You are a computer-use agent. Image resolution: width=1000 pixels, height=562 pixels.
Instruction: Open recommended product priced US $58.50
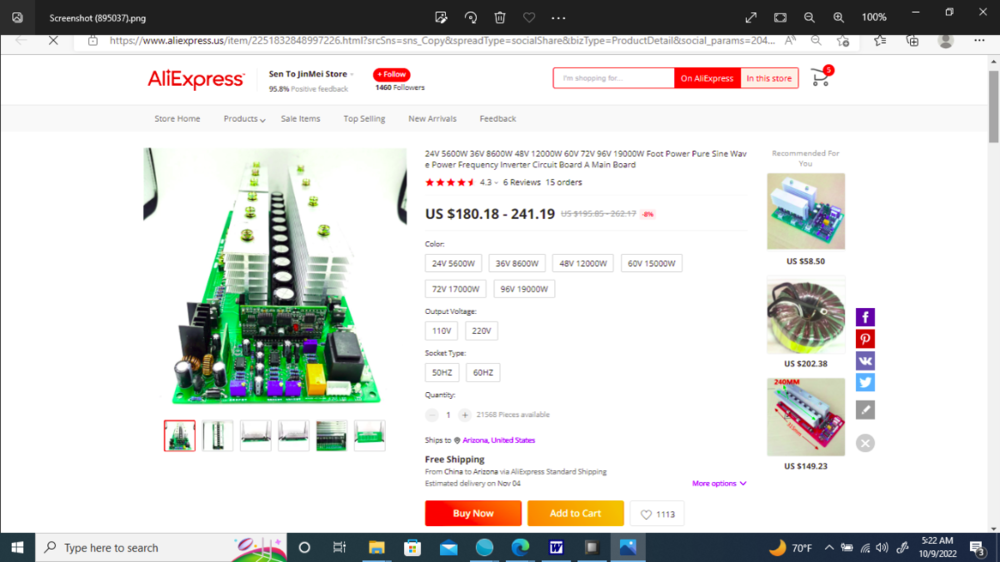[x=805, y=211]
